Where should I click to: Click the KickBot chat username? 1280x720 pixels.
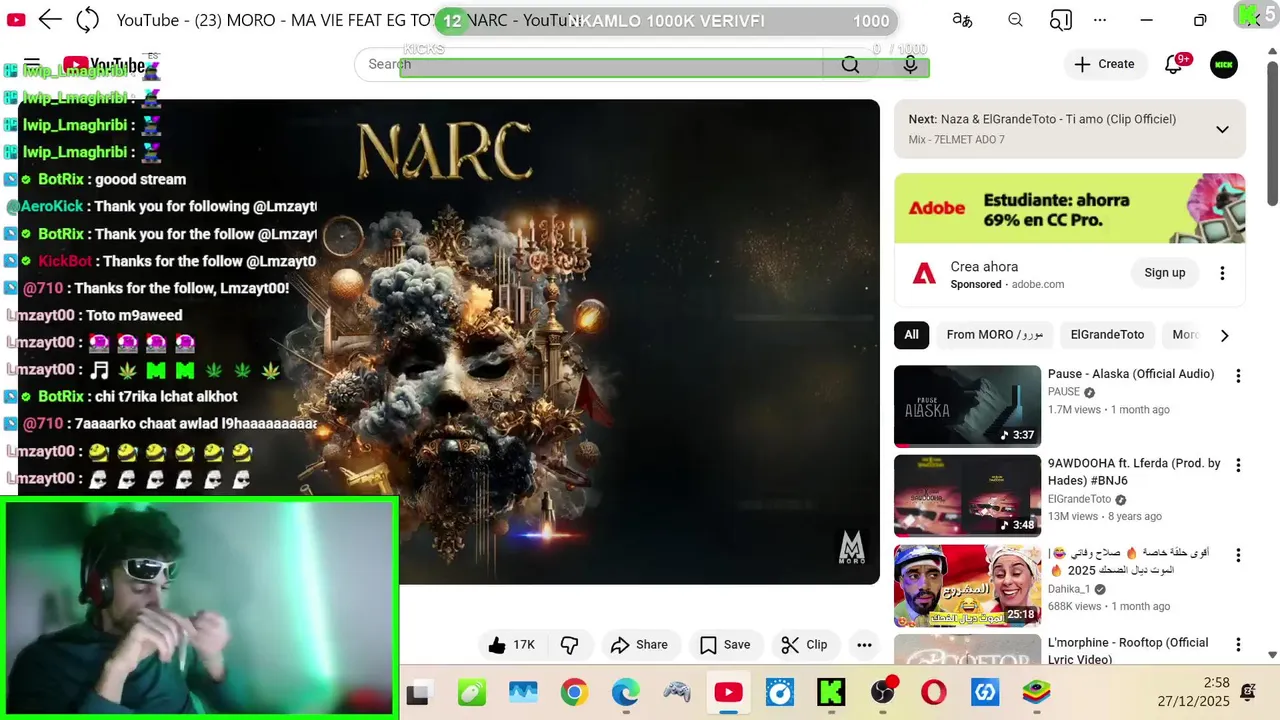click(x=65, y=261)
